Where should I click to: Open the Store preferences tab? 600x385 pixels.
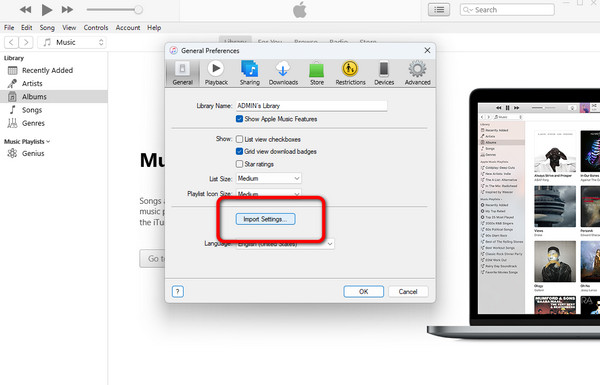[317, 73]
